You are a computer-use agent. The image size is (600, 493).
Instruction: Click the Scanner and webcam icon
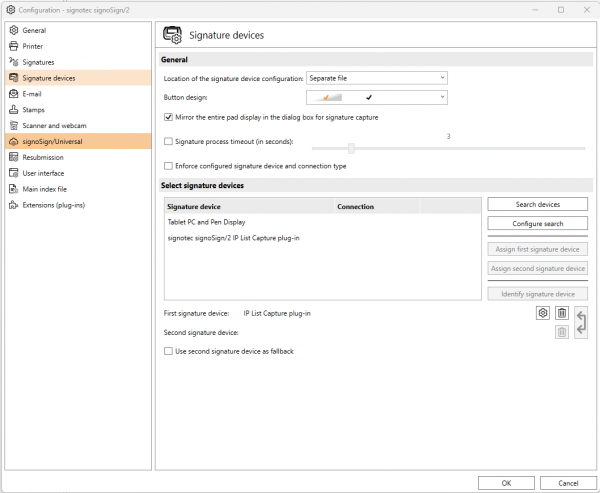click(13, 126)
